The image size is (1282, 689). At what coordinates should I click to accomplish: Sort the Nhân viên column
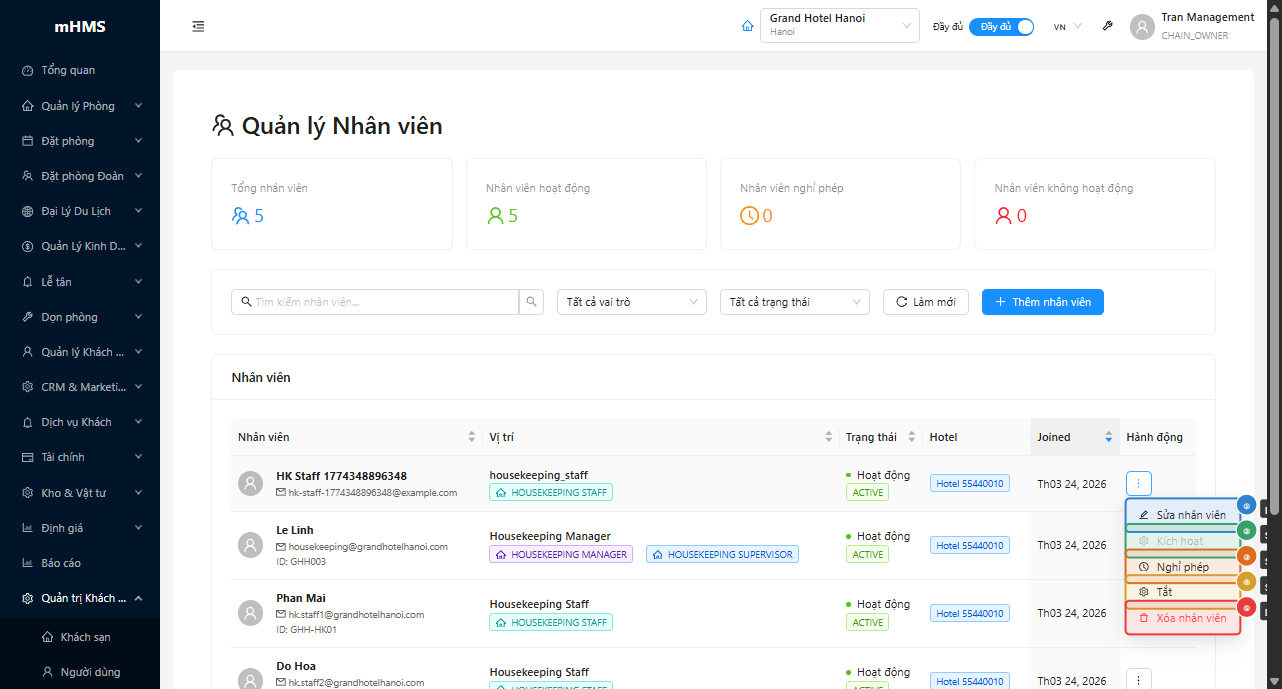tap(472, 437)
